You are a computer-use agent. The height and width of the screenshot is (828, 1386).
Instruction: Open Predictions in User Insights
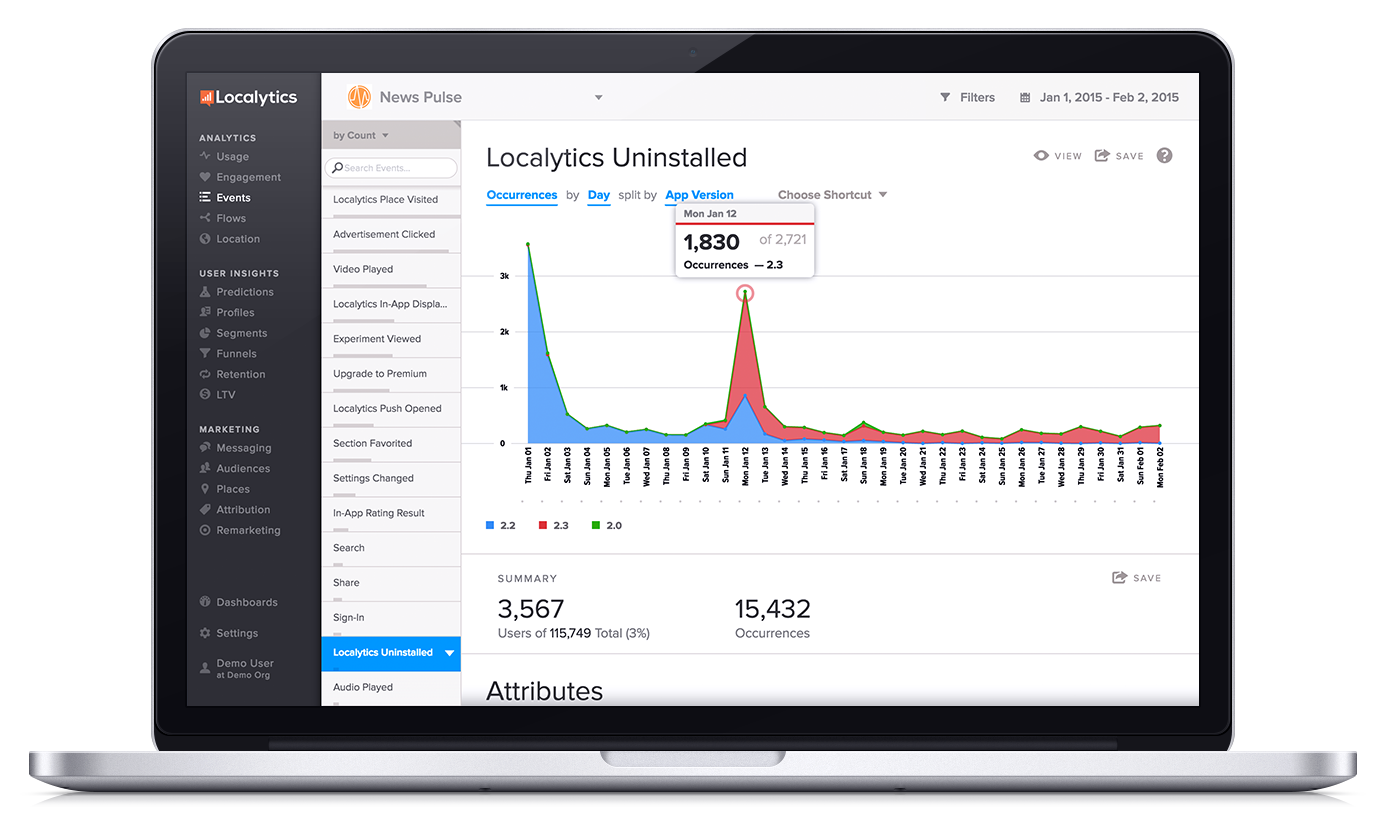(245, 292)
